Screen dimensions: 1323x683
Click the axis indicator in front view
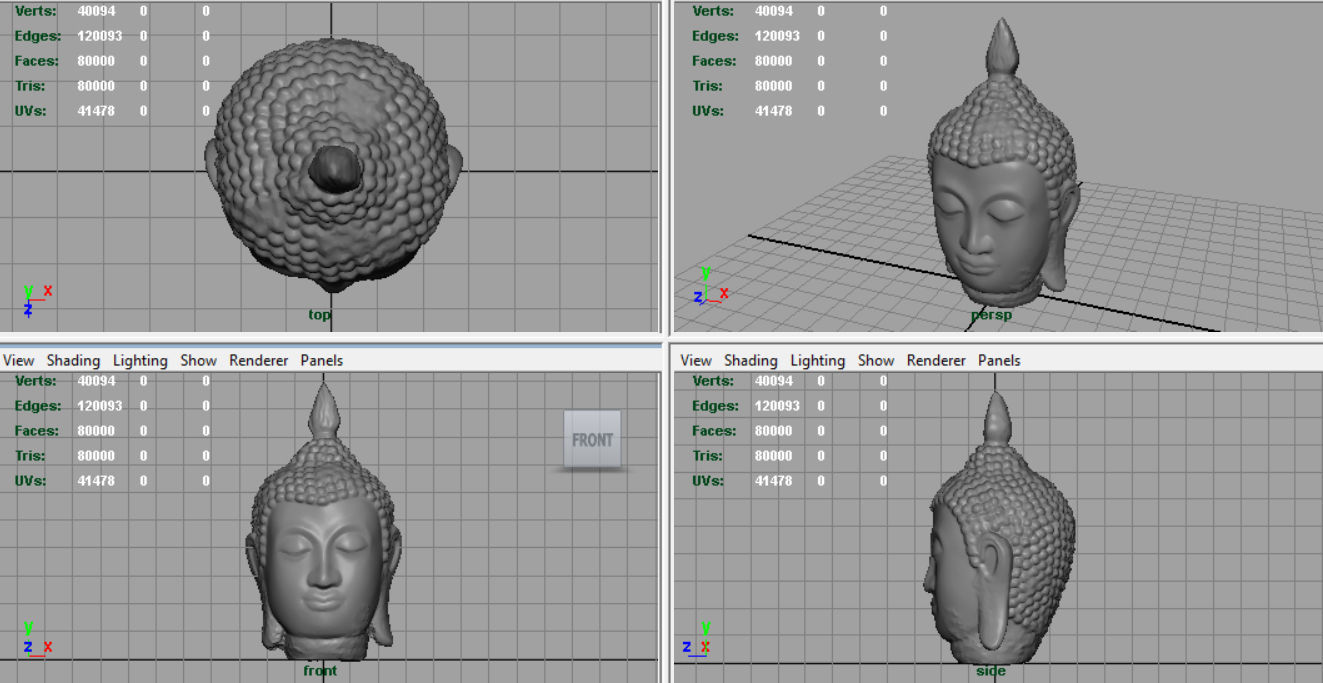(37, 638)
